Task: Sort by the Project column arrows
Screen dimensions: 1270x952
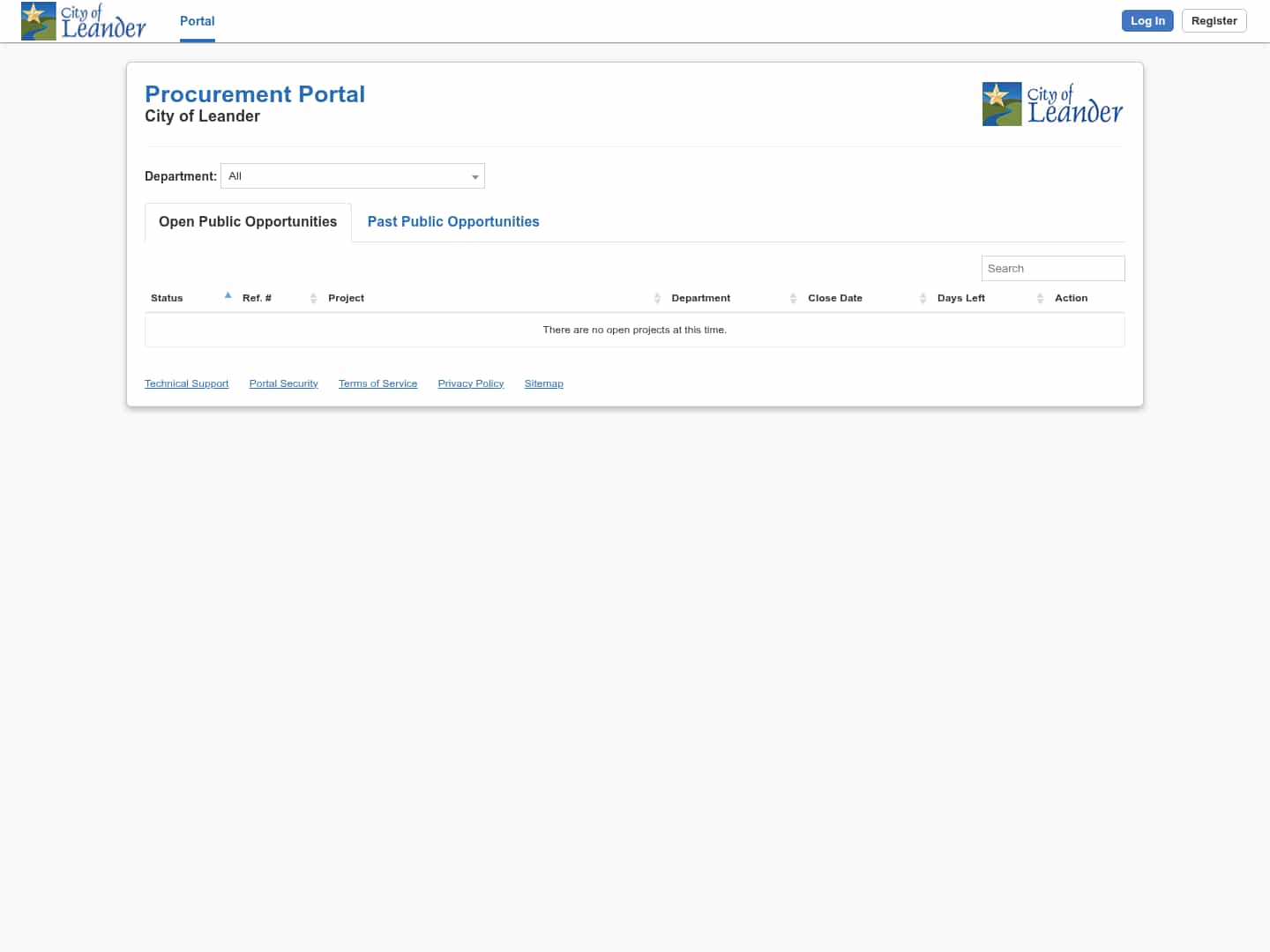Action: pos(657,298)
